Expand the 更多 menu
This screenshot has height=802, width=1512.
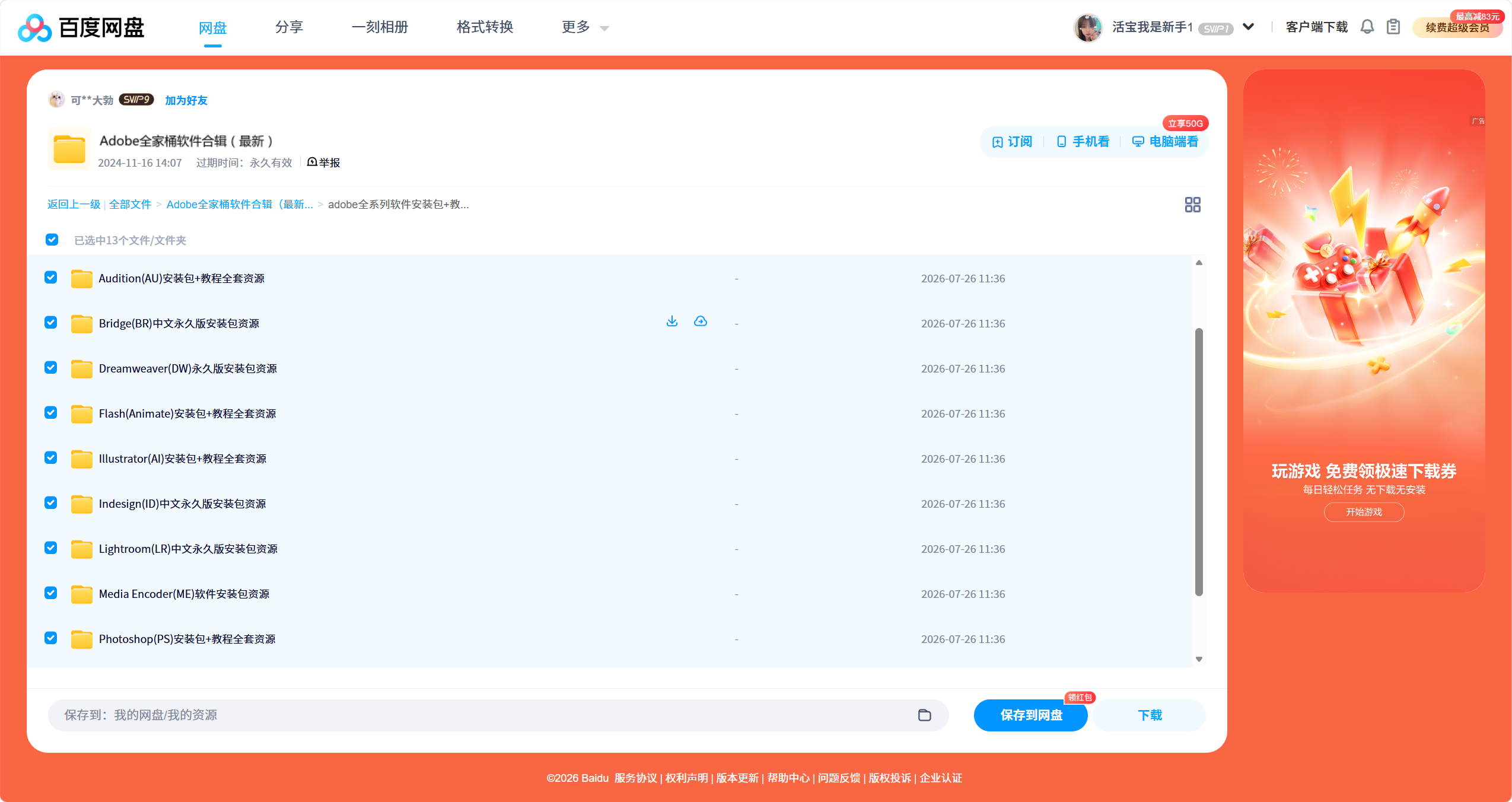coord(585,27)
